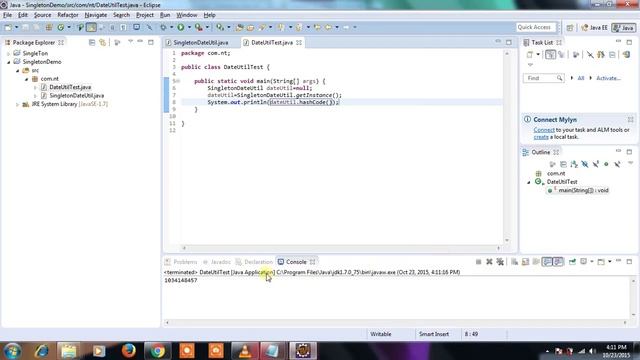Toggle Hide Fields in Outline toolbar
640x360 pixels.
point(585,164)
